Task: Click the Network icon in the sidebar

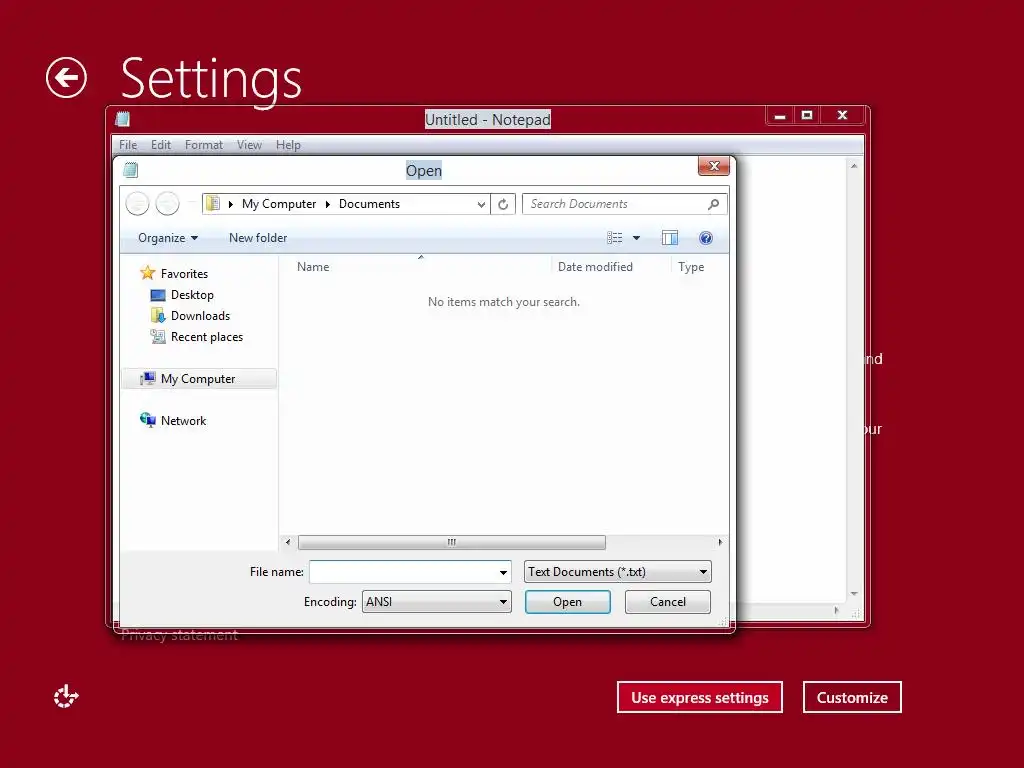Action: (x=148, y=420)
